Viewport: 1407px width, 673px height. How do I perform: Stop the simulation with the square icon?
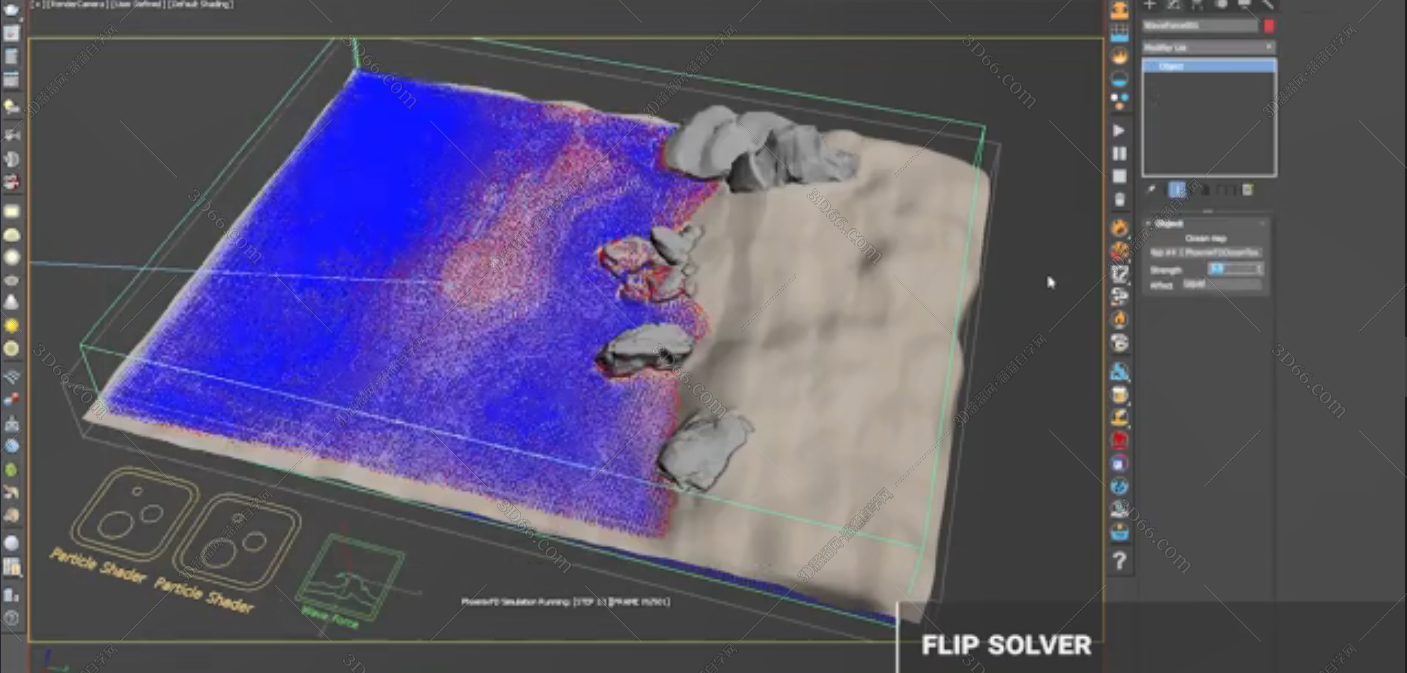point(1119,177)
